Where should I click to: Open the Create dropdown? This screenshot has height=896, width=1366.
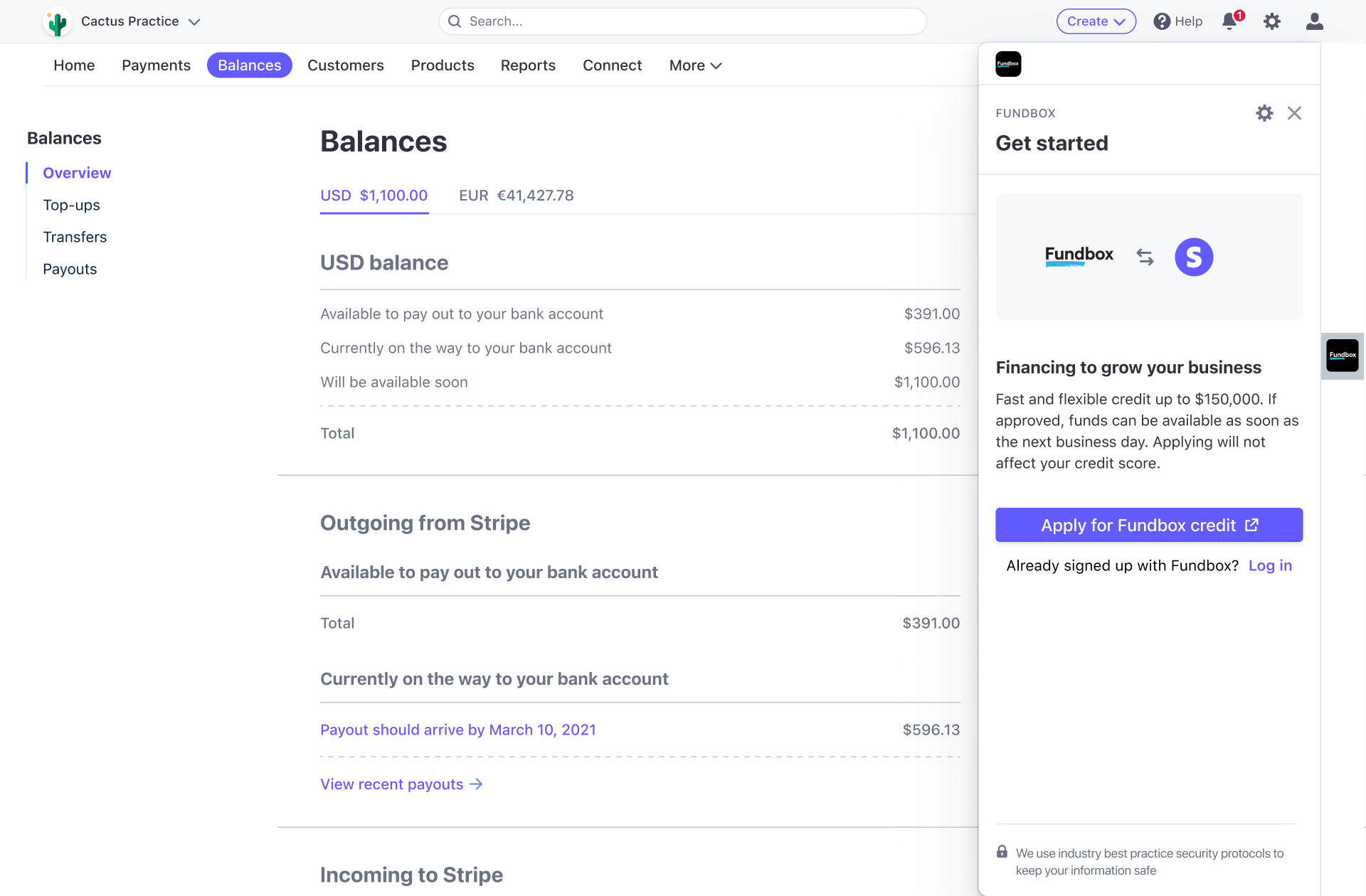click(x=1096, y=21)
